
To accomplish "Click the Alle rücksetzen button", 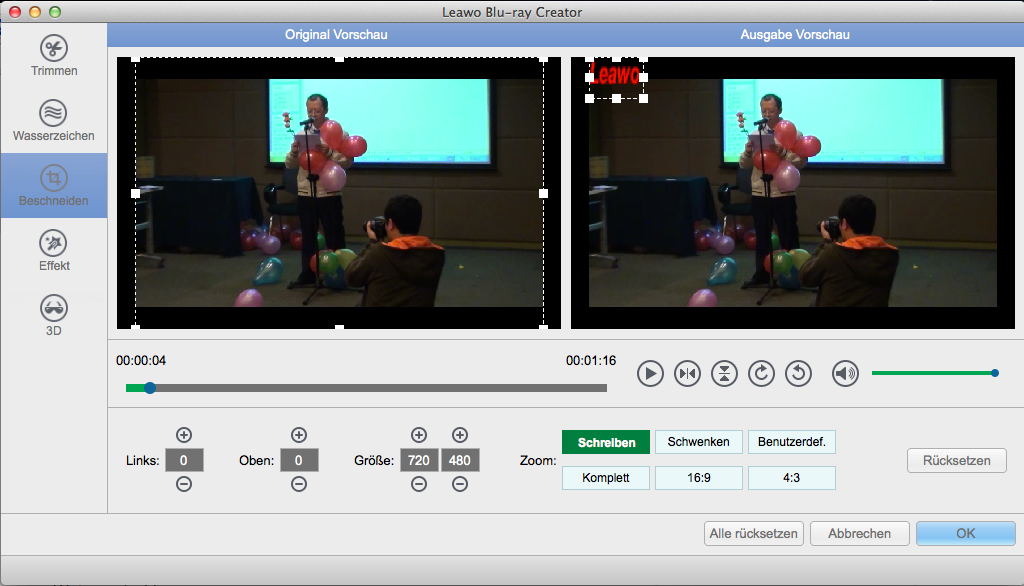I will click(x=754, y=533).
